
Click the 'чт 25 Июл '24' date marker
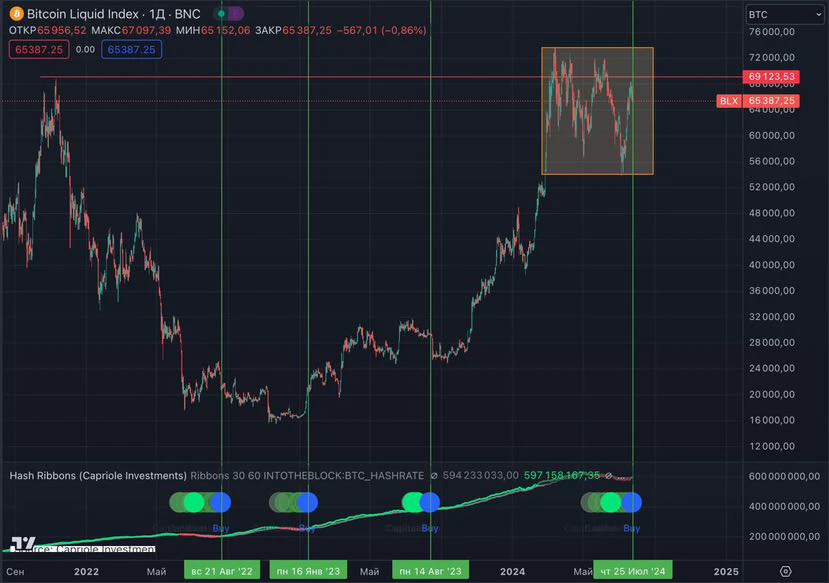[633, 571]
